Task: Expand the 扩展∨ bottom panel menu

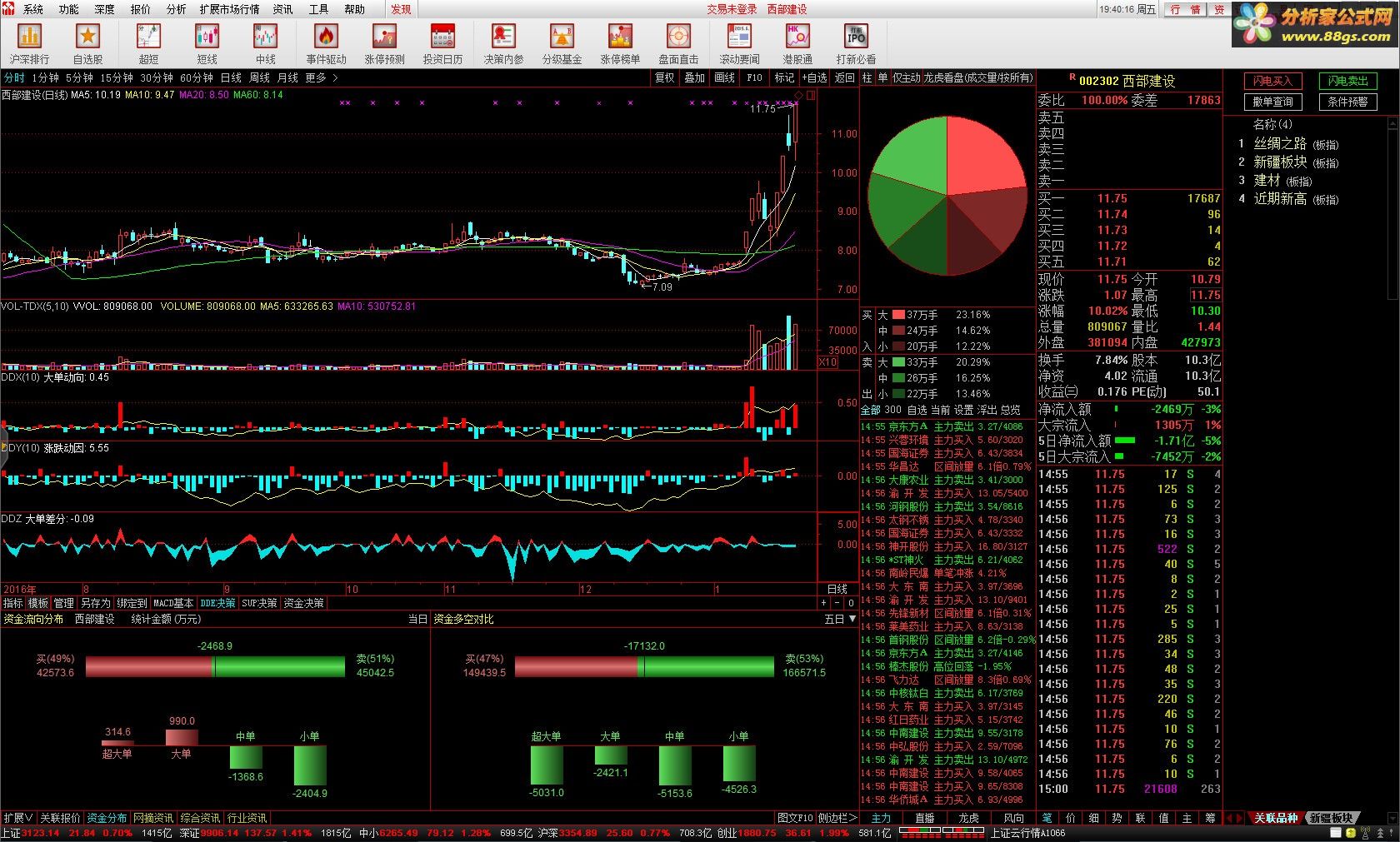Action: (x=18, y=818)
